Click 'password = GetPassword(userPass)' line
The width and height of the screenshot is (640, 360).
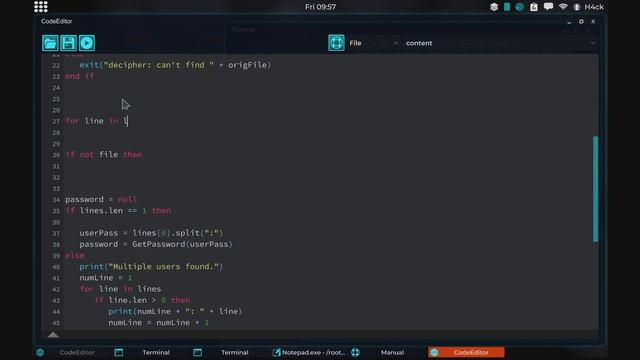156,244
